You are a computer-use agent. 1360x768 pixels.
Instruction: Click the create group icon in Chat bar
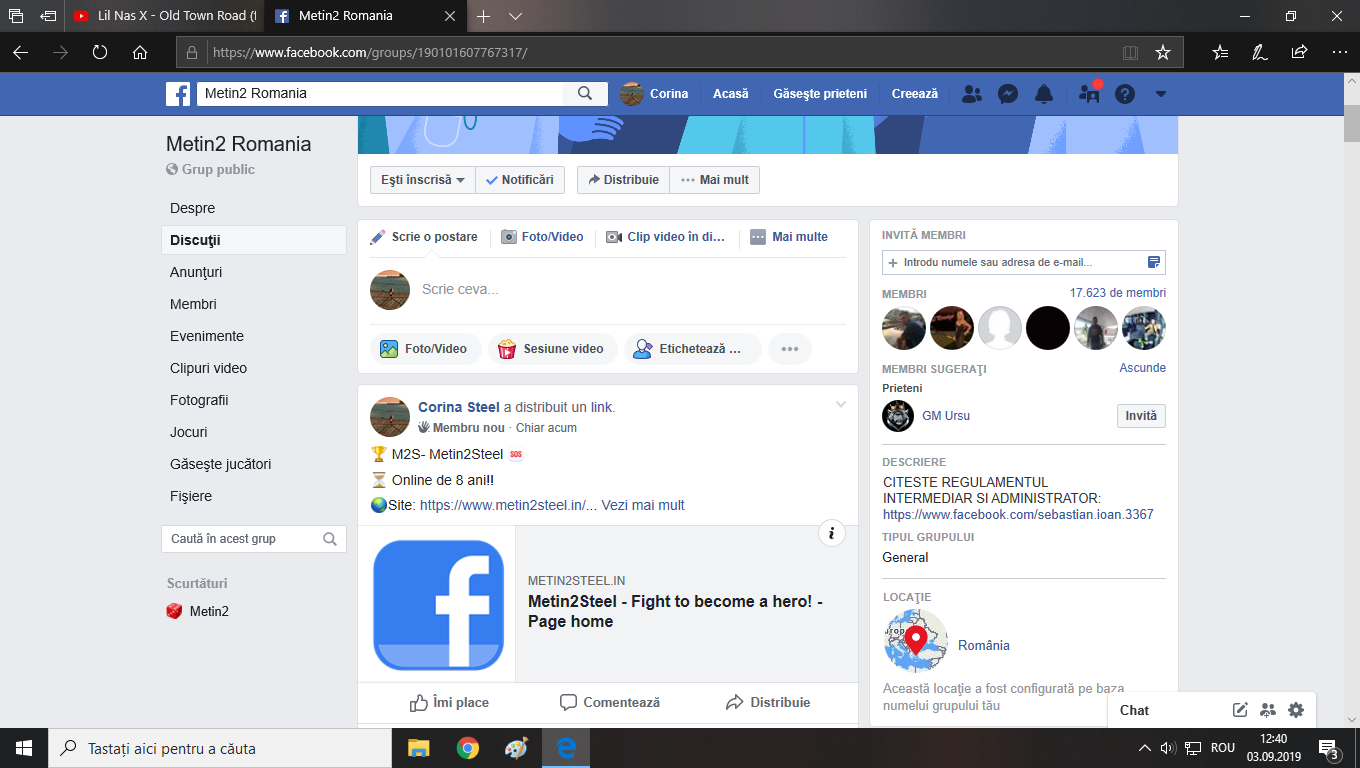1268,710
